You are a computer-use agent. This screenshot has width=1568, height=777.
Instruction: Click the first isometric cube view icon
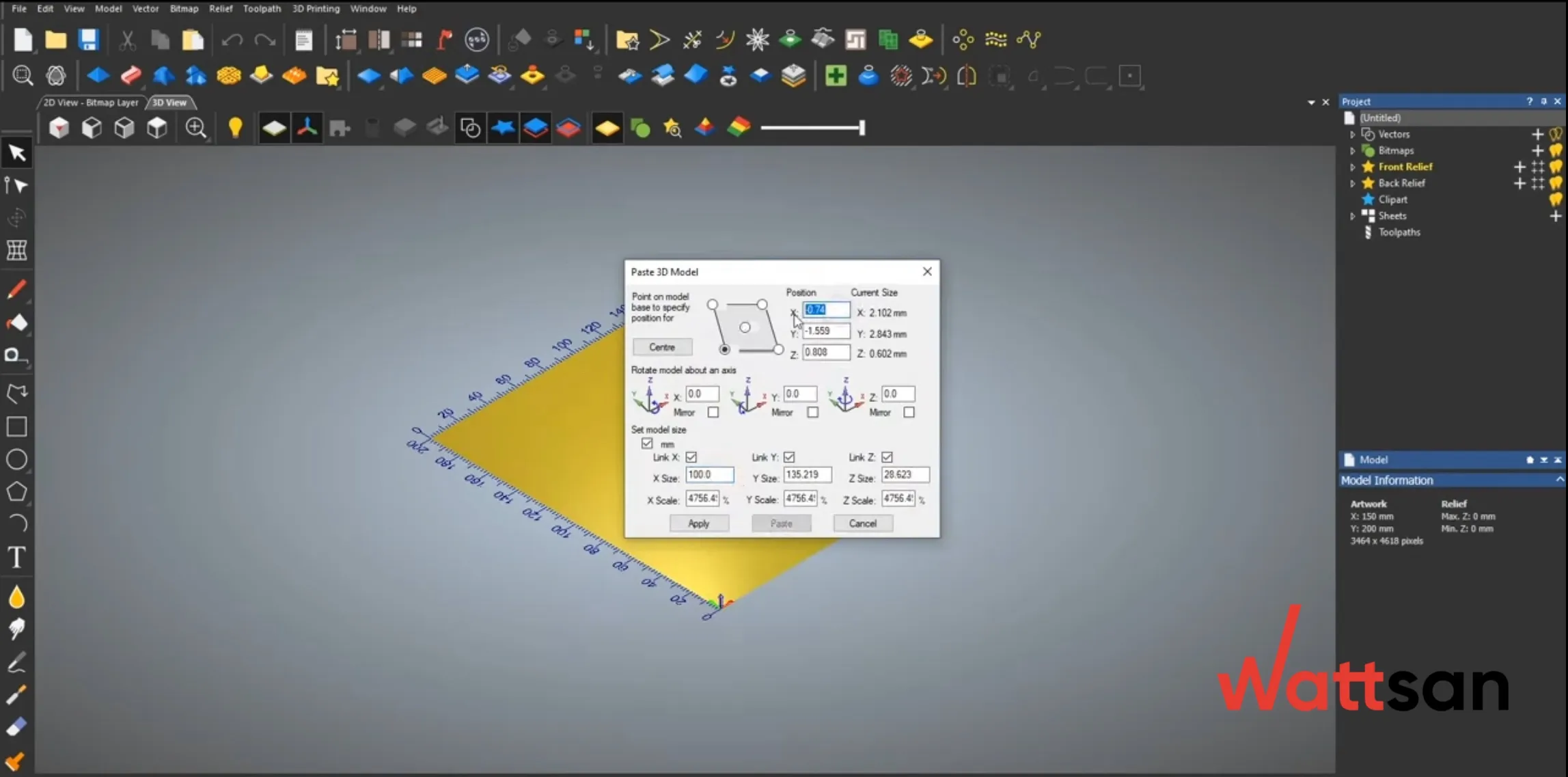pyautogui.click(x=59, y=128)
